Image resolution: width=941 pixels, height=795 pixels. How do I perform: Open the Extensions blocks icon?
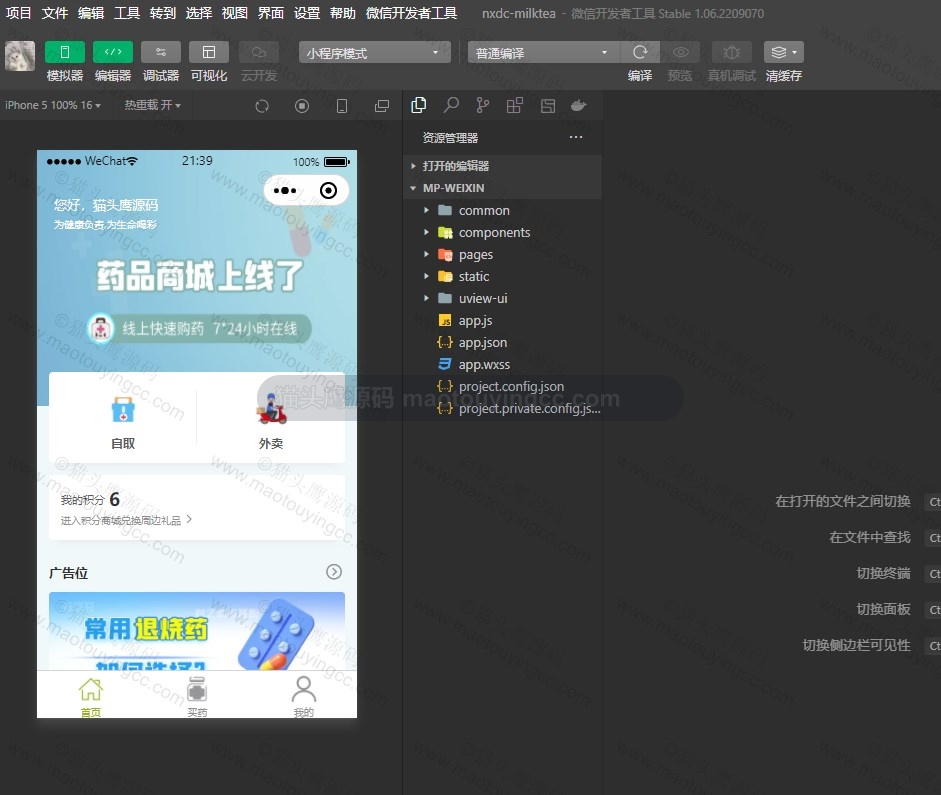[x=515, y=106]
